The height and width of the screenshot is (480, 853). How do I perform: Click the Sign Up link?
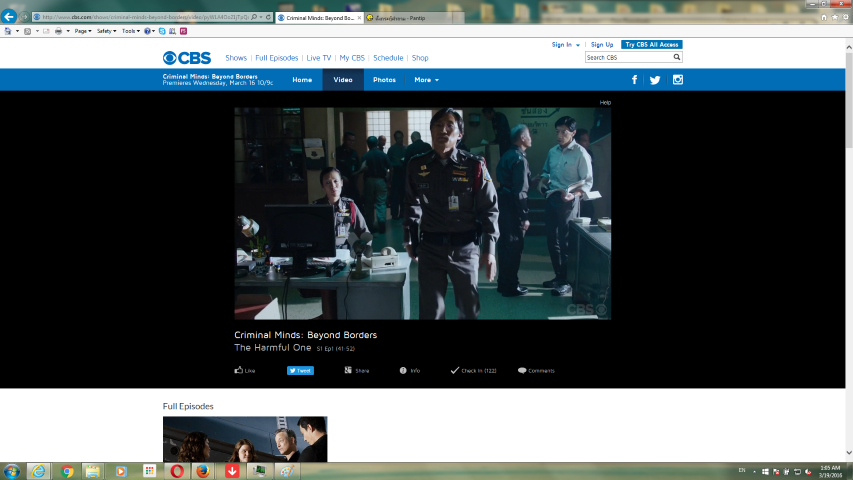tap(602, 45)
